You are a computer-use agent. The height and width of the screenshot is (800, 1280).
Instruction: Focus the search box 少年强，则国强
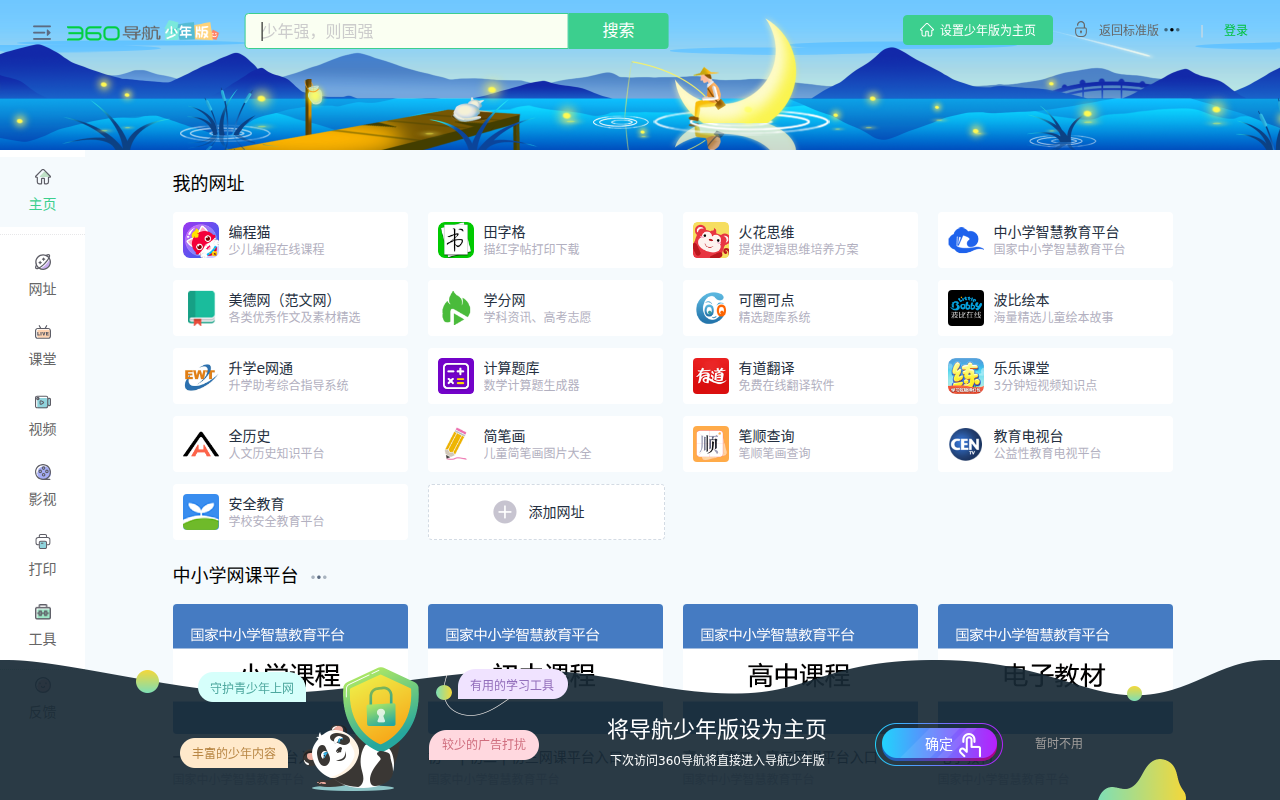(407, 31)
